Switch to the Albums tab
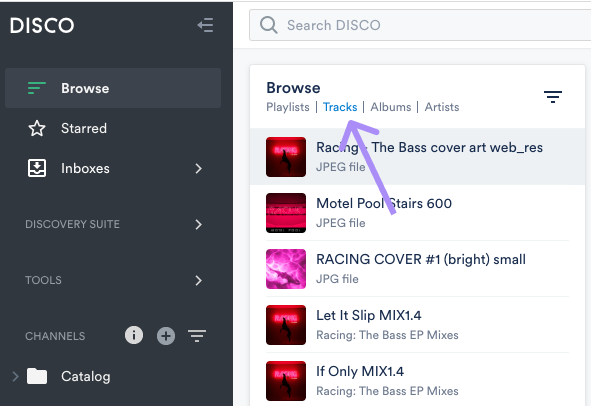This screenshot has height=406, width=591. point(390,107)
